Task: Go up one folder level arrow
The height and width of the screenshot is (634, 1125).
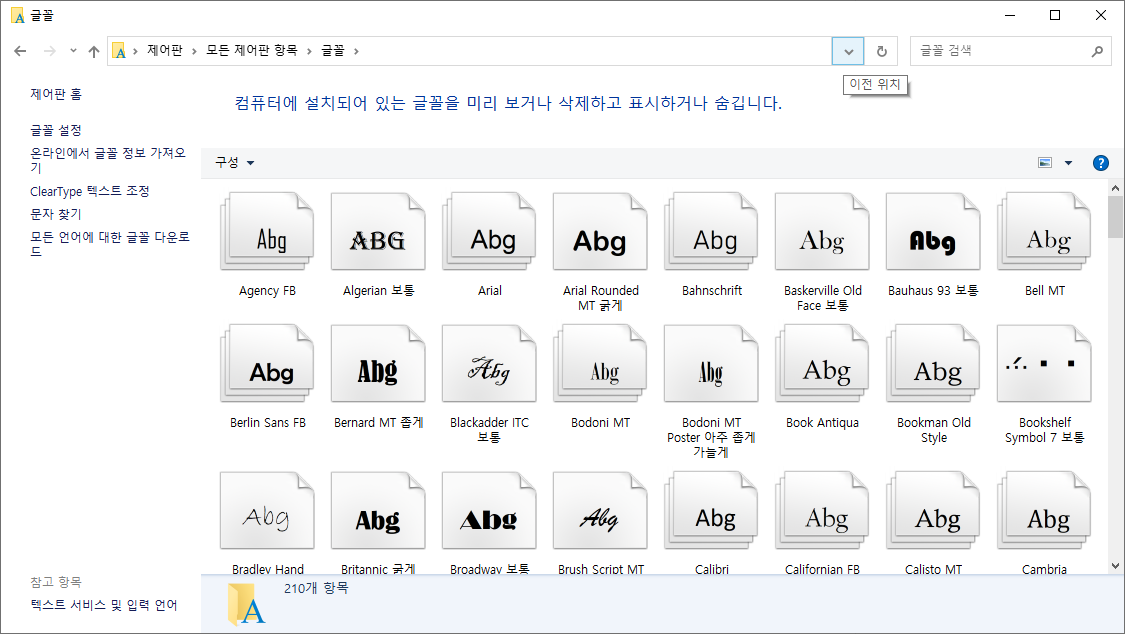Action: (94, 51)
